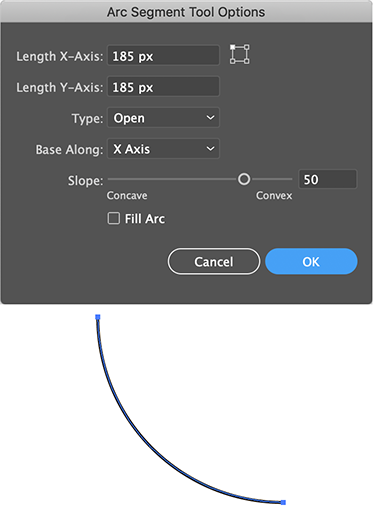The image size is (375, 511).
Task: Click the Slope value field showing 50
Action: click(x=328, y=179)
